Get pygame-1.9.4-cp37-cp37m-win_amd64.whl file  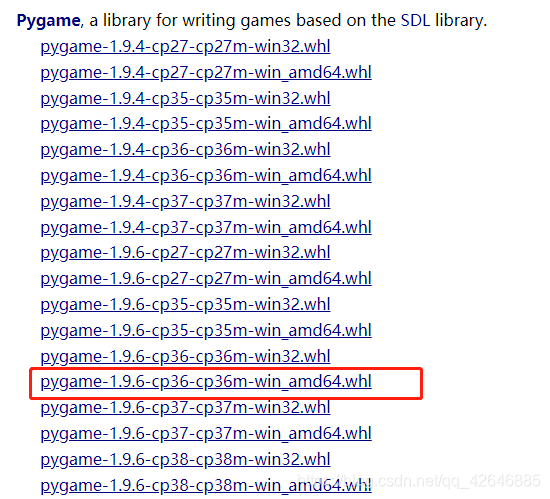[x=206, y=228]
